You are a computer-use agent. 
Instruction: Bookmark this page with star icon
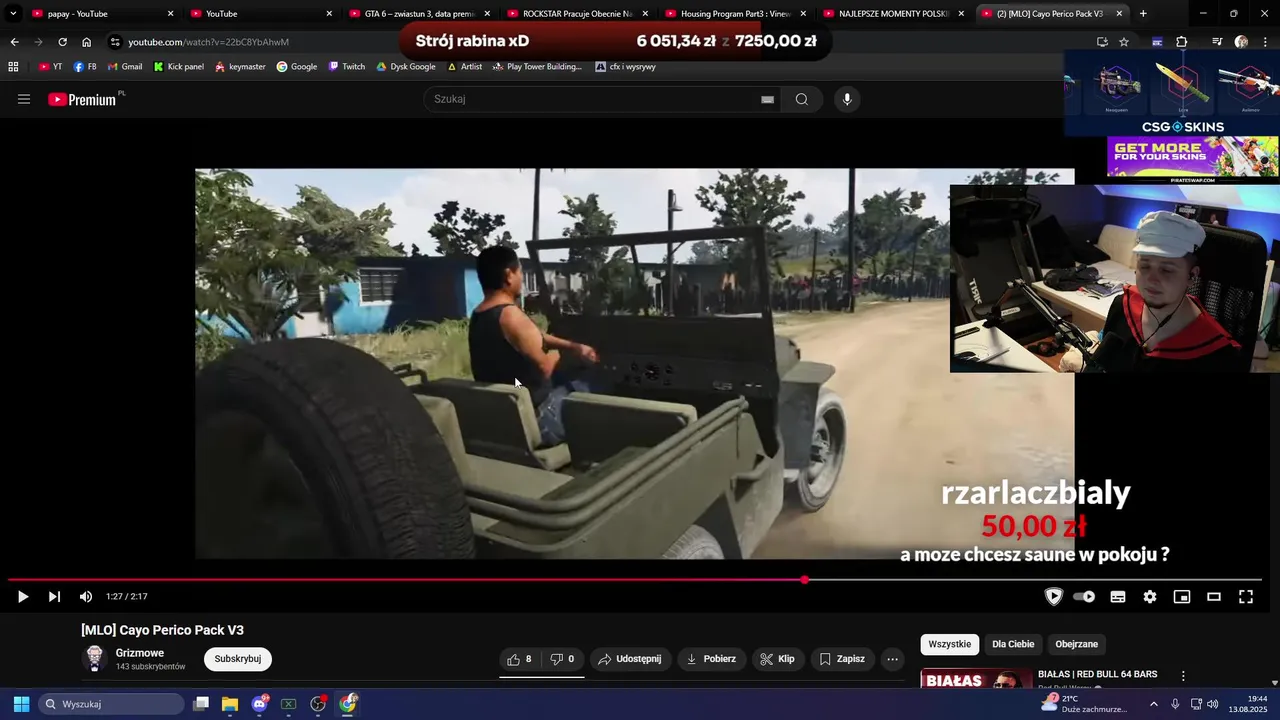1124,42
